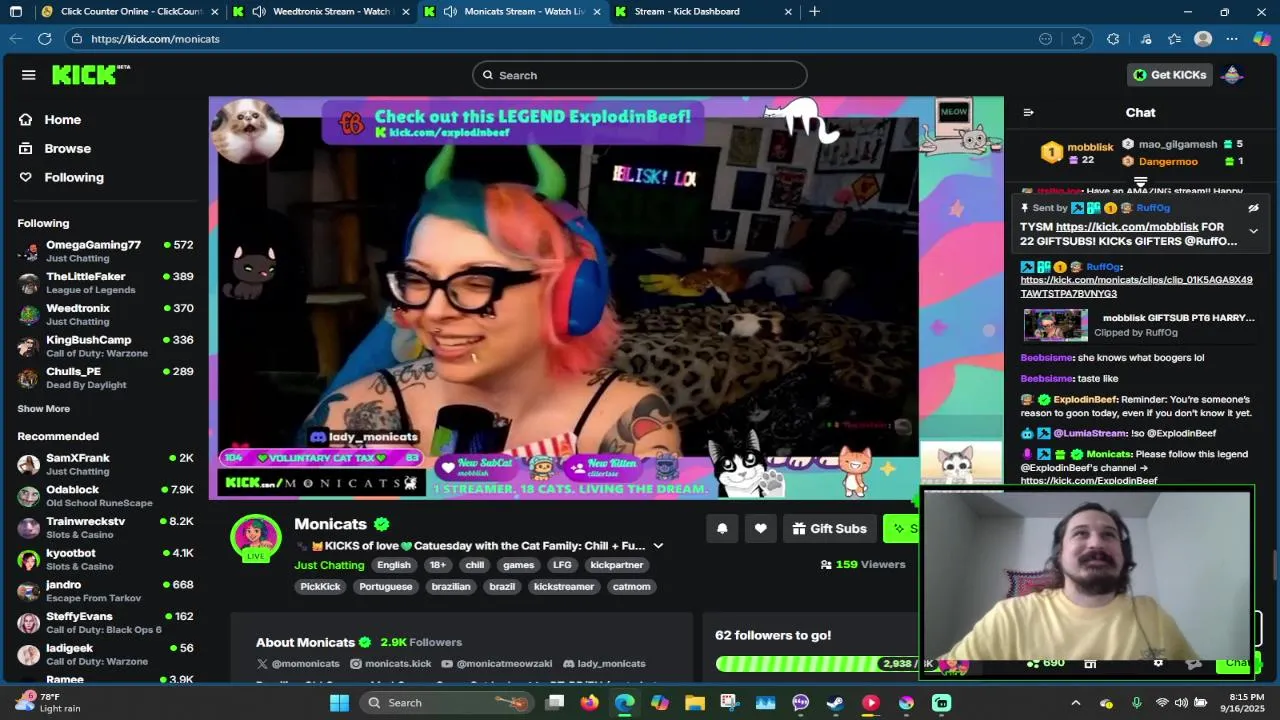Image resolution: width=1280 pixels, height=720 pixels.
Task: Click ExplodinBeef username in chat
Action: [1085, 399]
